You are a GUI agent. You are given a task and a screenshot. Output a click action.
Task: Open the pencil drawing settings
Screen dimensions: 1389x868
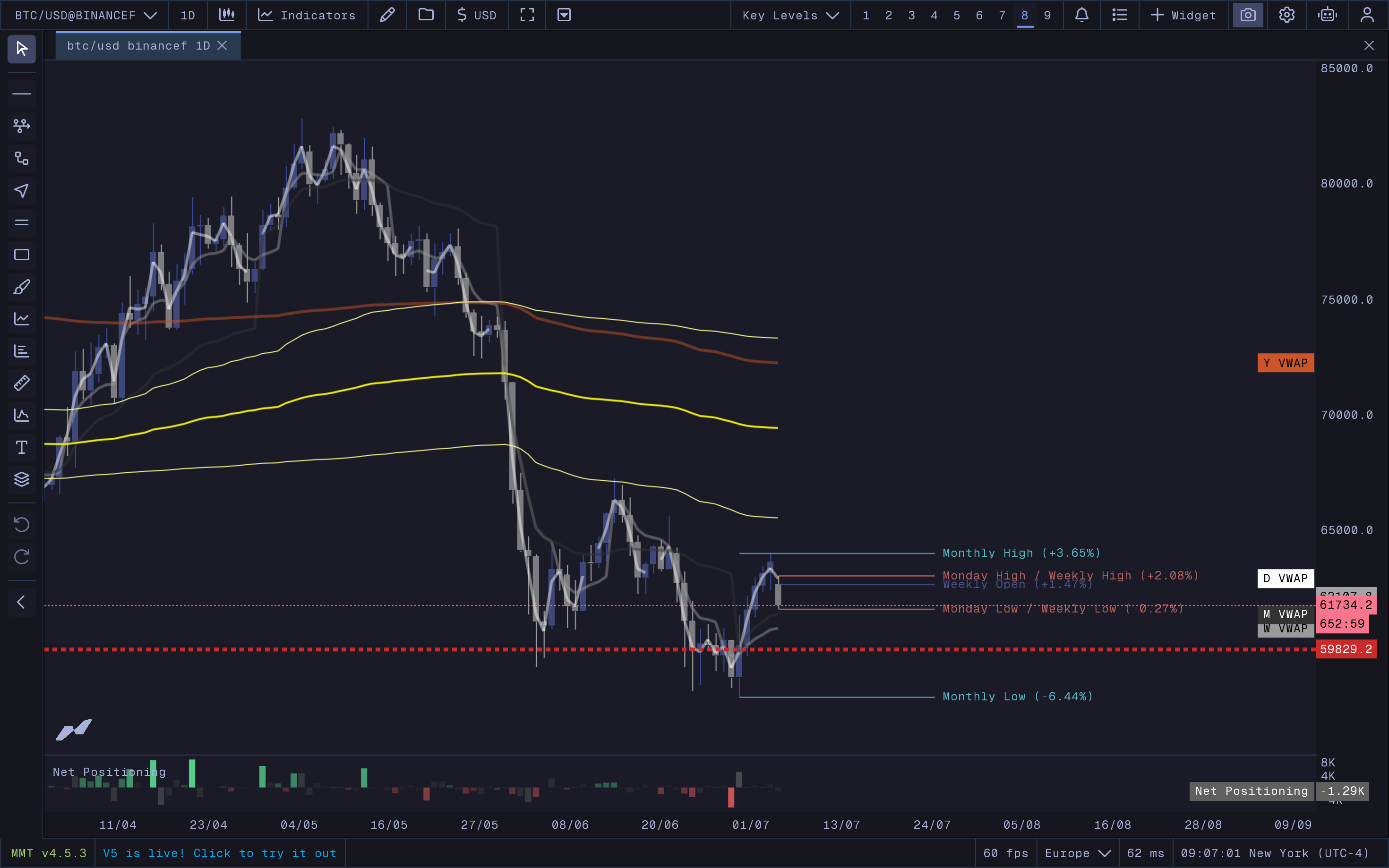pos(387,15)
